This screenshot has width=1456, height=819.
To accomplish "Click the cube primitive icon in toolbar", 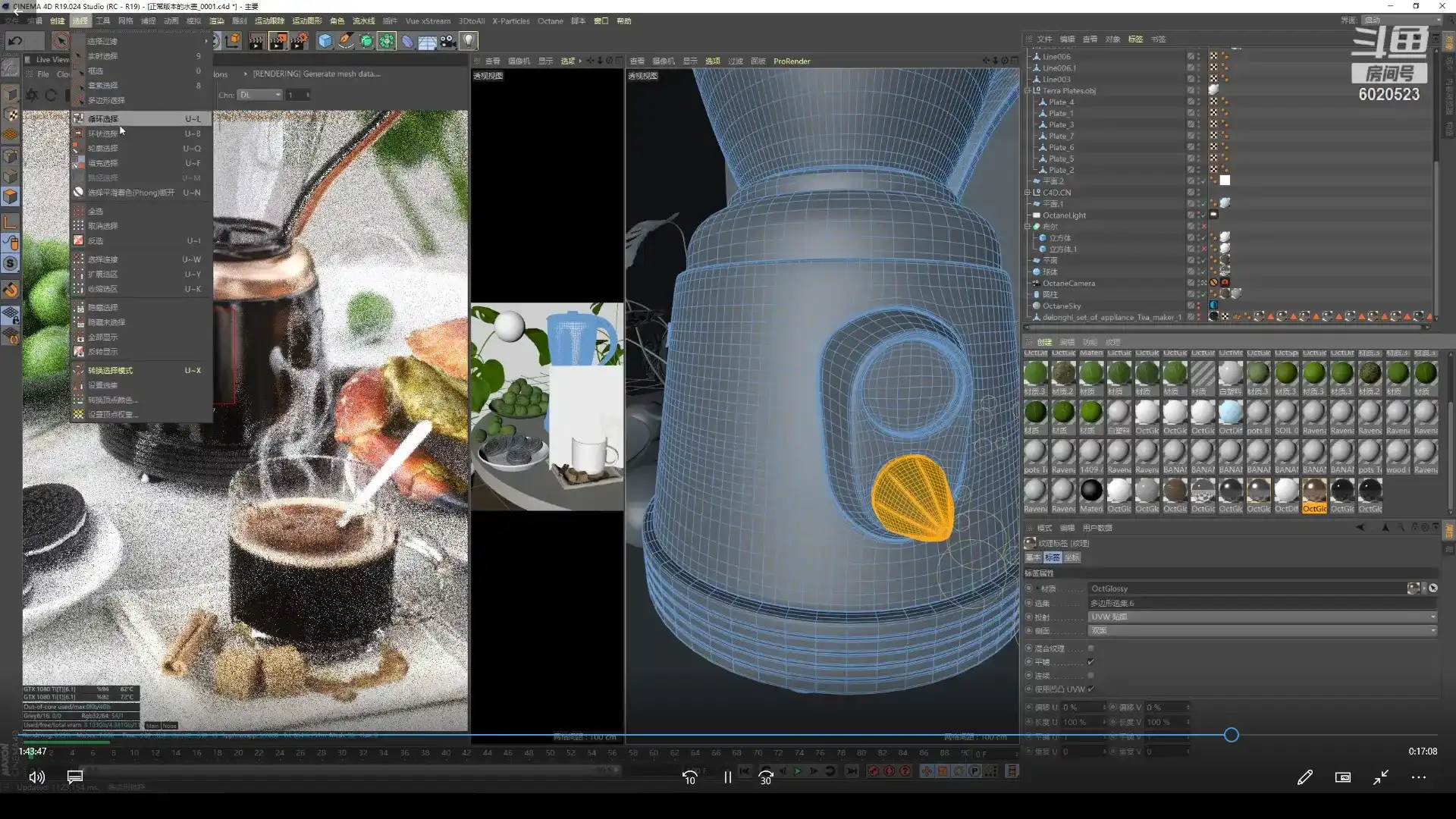I will point(325,41).
